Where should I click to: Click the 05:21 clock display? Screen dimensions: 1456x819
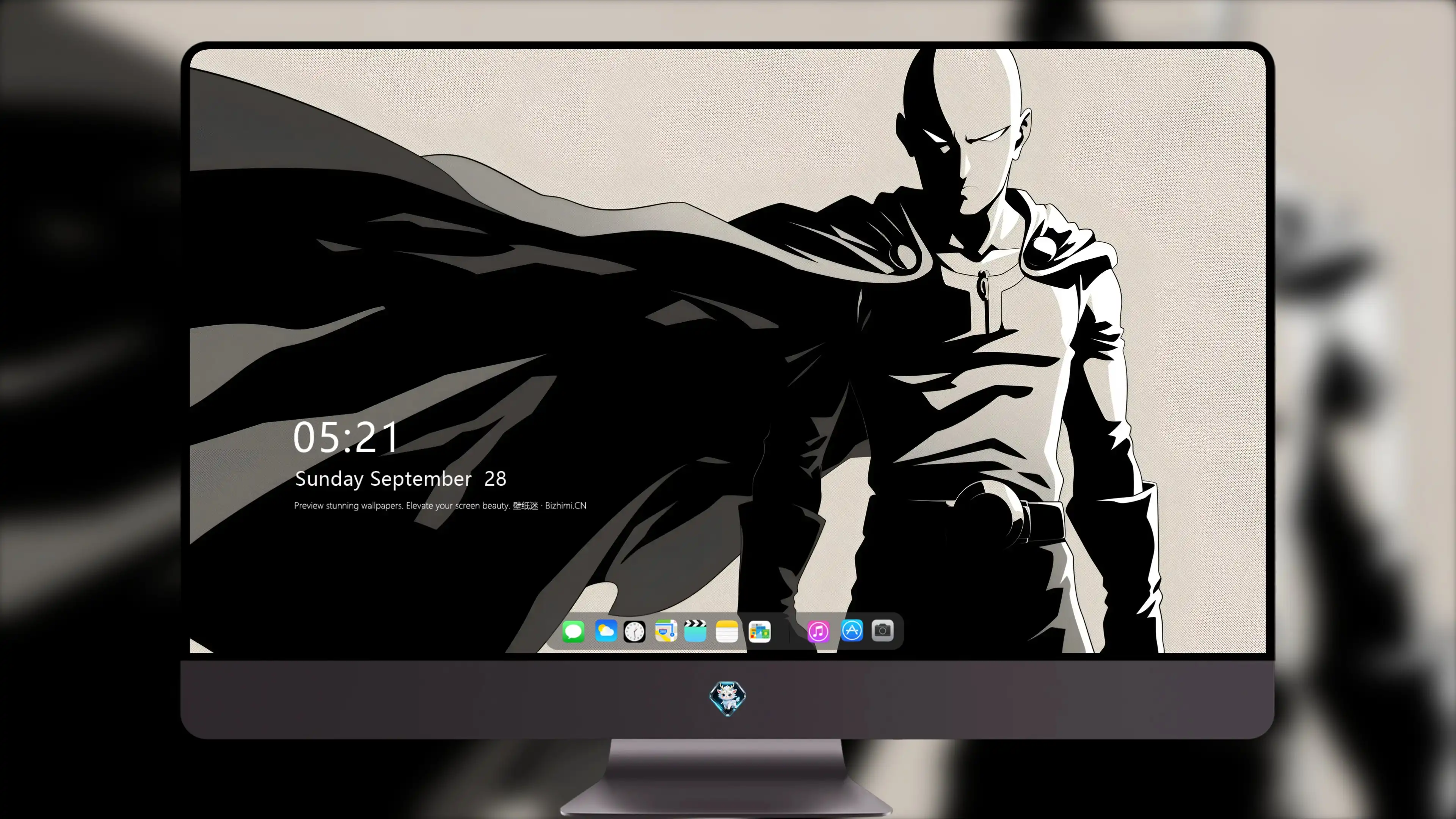pos(345,438)
